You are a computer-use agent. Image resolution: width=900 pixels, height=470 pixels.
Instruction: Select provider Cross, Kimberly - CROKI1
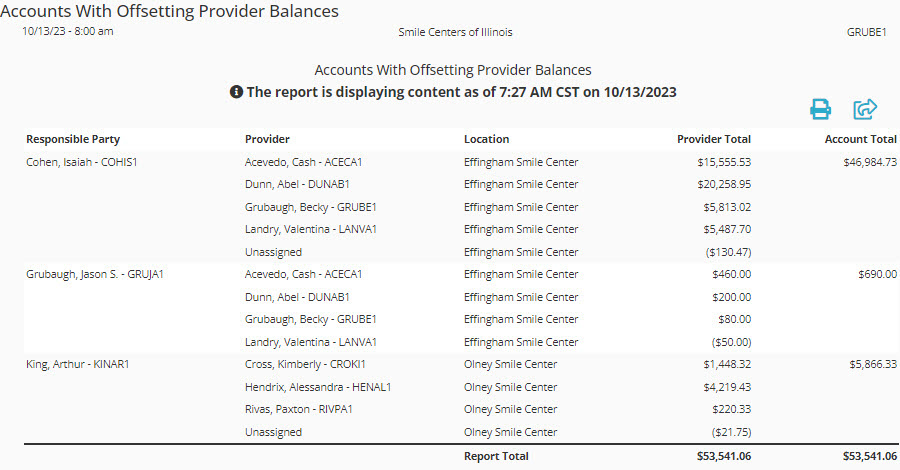point(305,364)
